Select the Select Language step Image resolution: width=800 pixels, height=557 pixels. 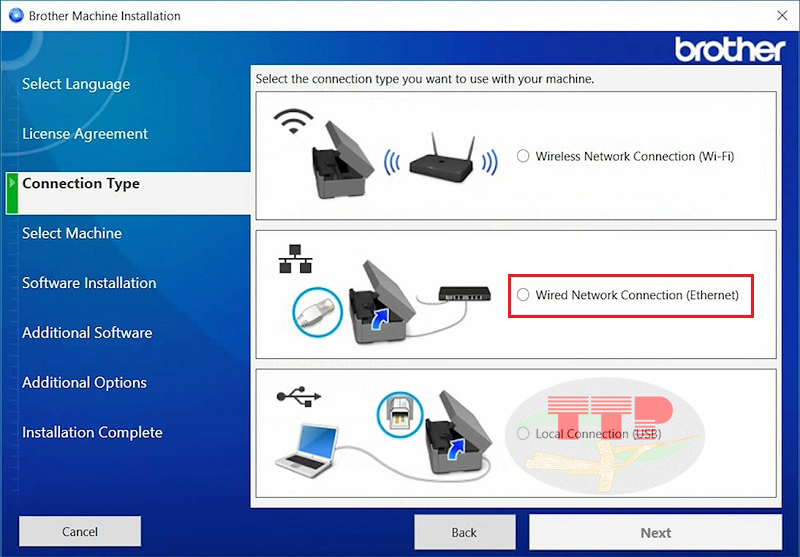(x=76, y=84)
